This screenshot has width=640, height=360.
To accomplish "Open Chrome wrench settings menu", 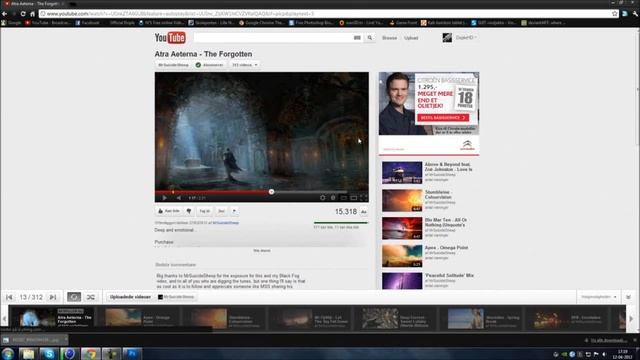I will click(635, 13).
